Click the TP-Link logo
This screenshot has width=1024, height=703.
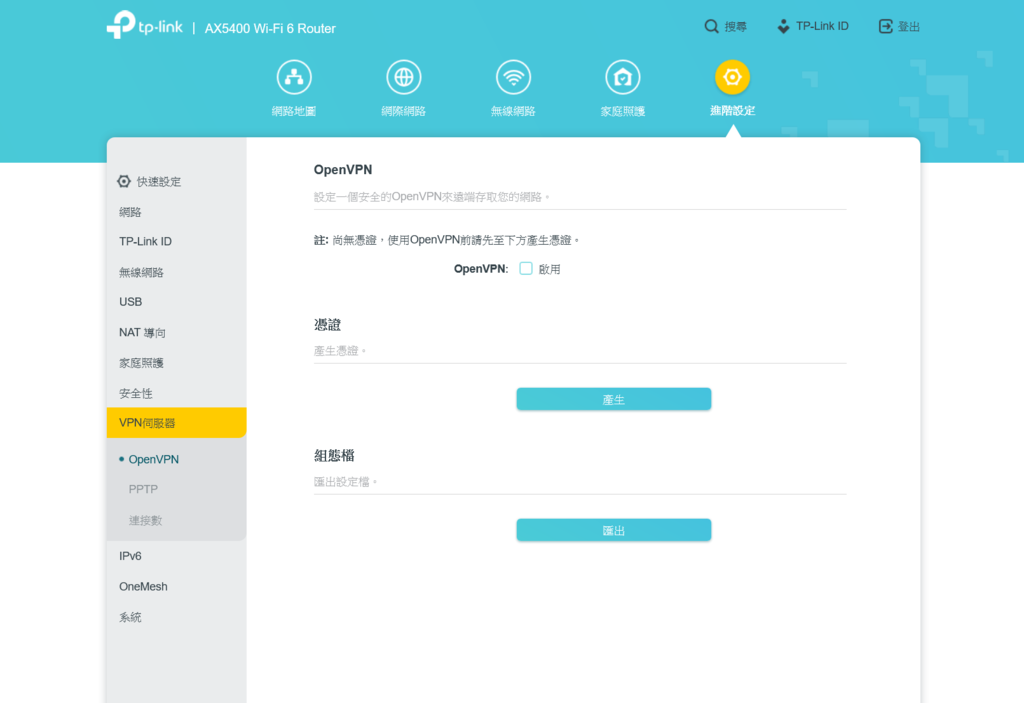coord(145,25)
